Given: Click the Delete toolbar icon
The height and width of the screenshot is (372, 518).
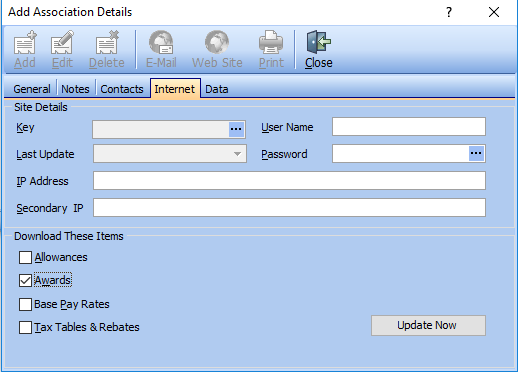Looking at the screenshot, I should coord(107,42).
